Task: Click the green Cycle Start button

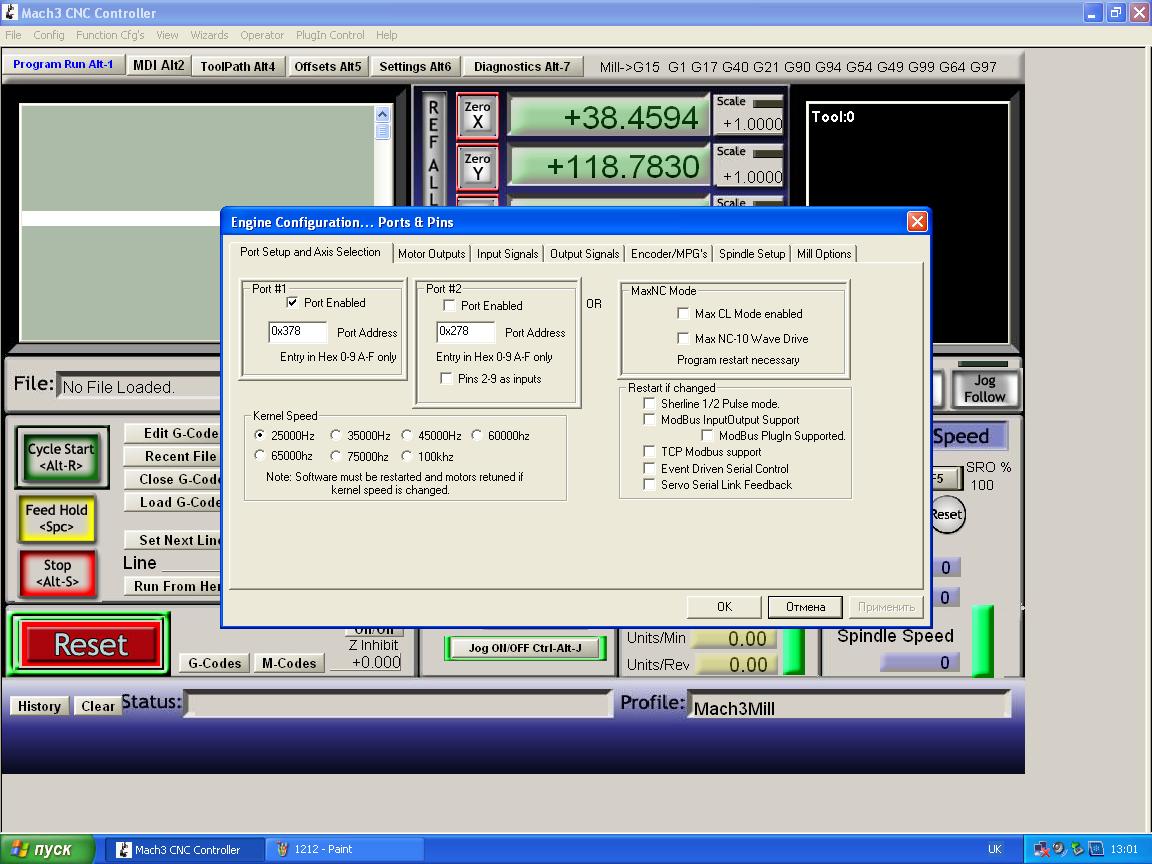Action: (62, 457)
